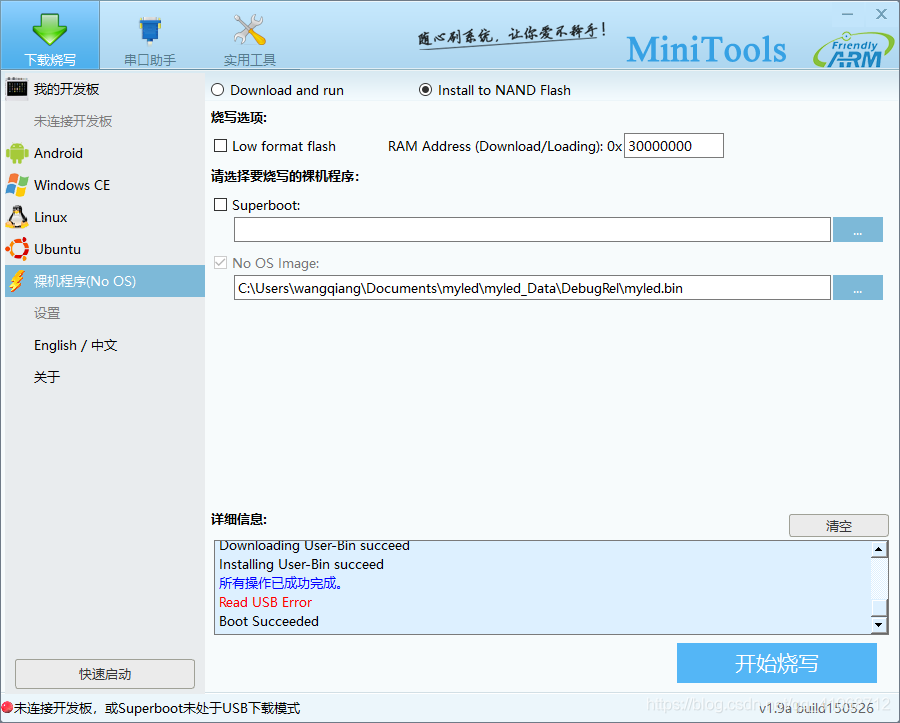This screenshot has height=723, width=900.
Task: Start flashing with 开始烧写 button
Action: (777, 663)
